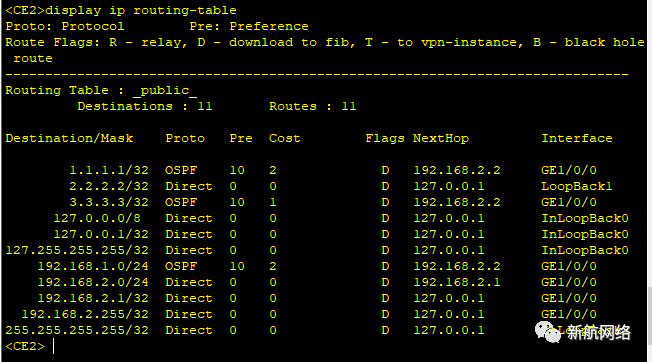Click the Pre column header

point(241,138)
